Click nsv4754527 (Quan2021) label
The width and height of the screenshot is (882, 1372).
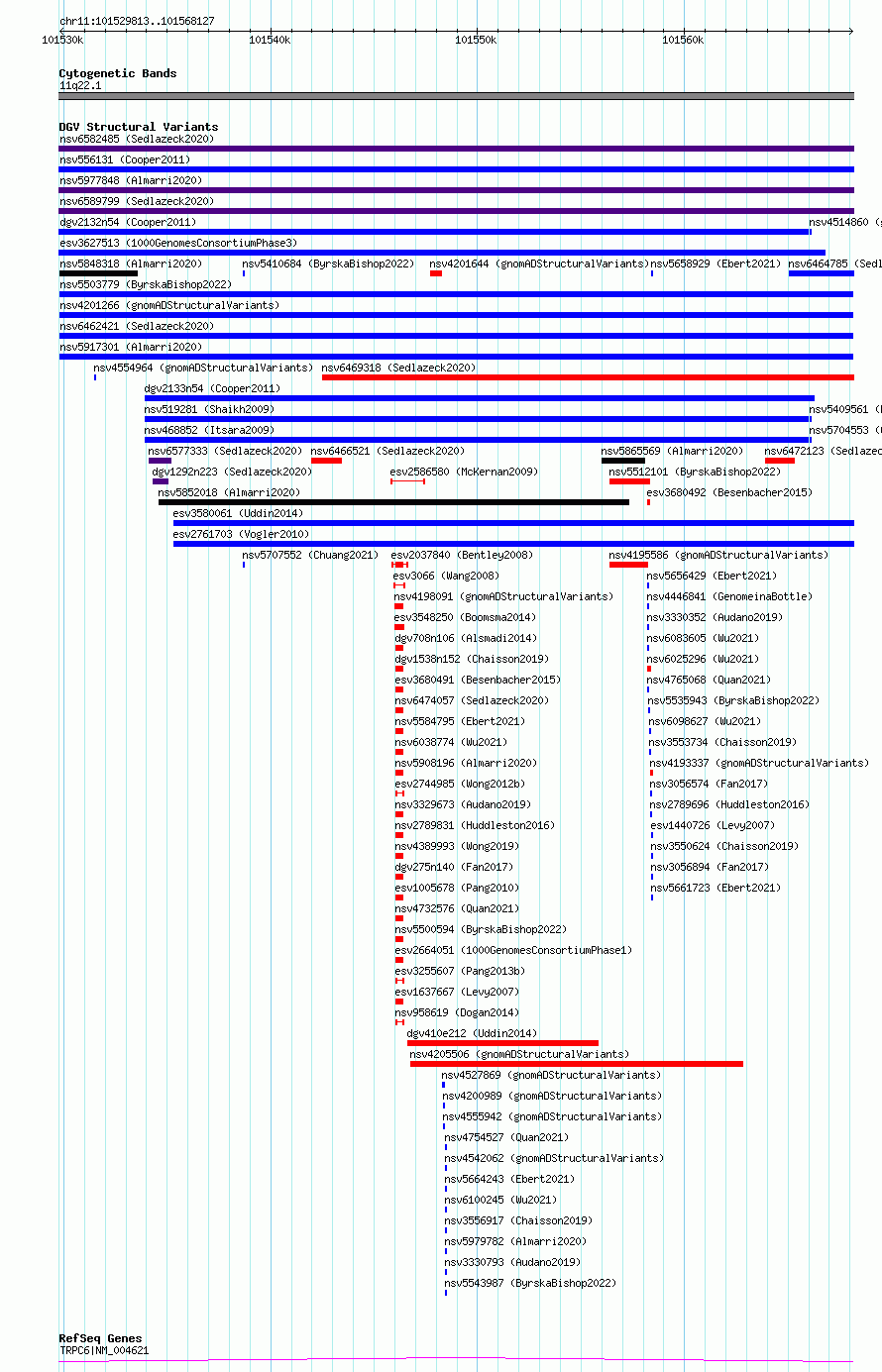coord(506,1137)
